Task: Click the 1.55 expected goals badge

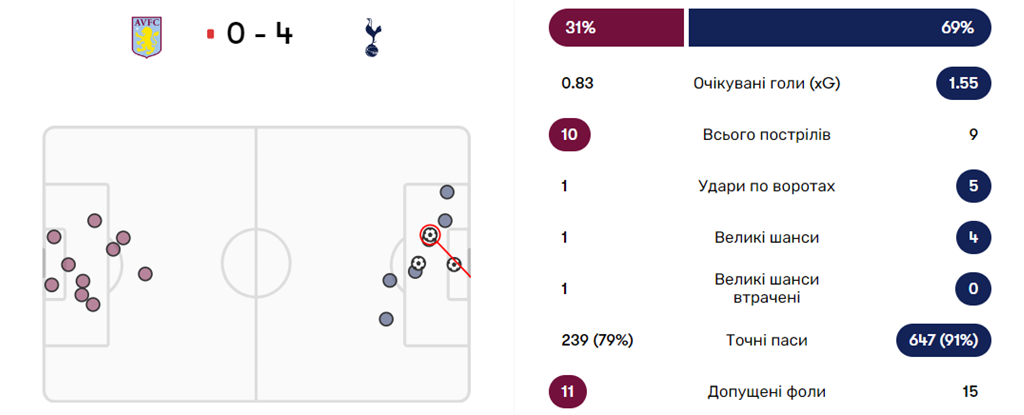Action: [963, 84]
